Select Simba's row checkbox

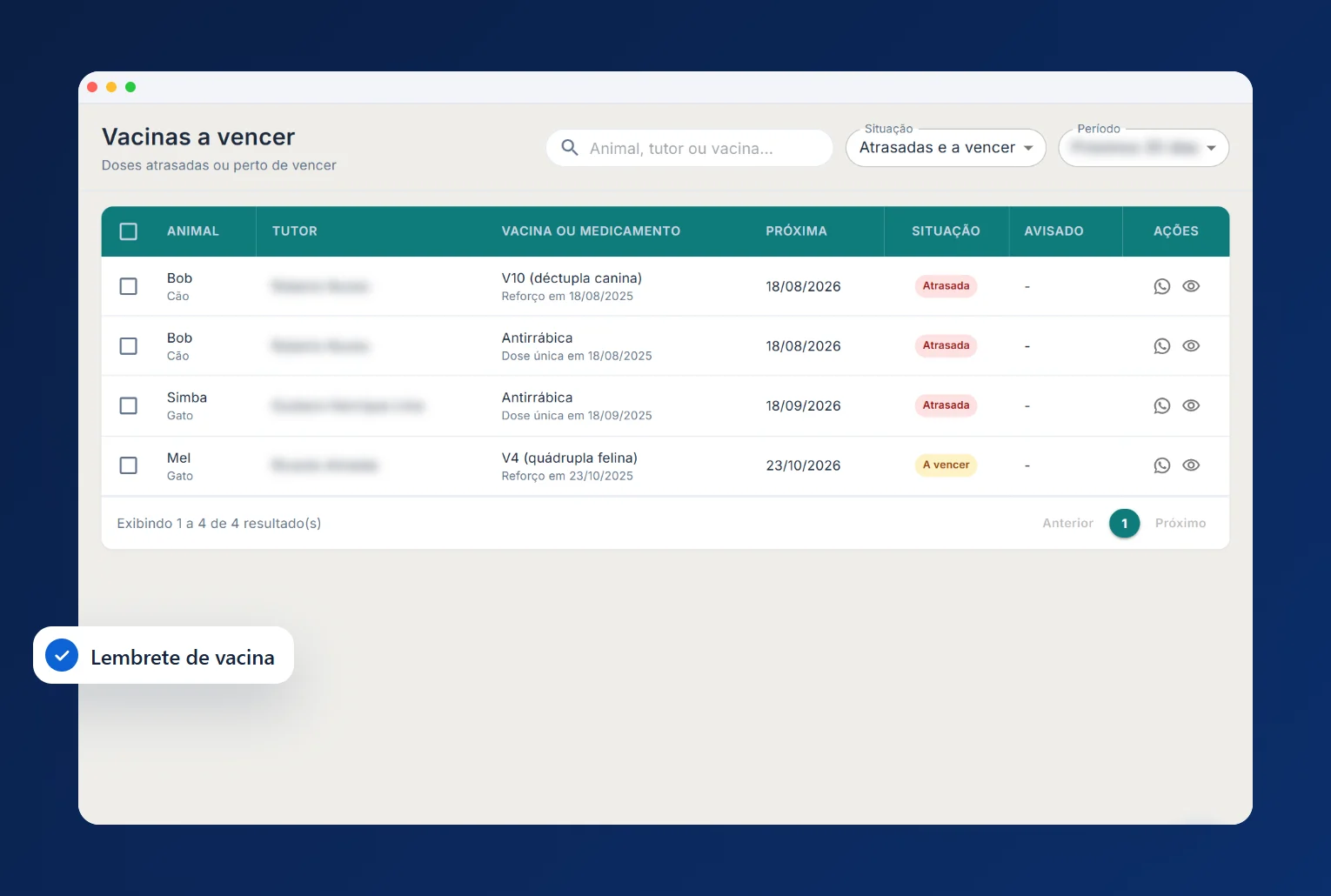(129, 406)
